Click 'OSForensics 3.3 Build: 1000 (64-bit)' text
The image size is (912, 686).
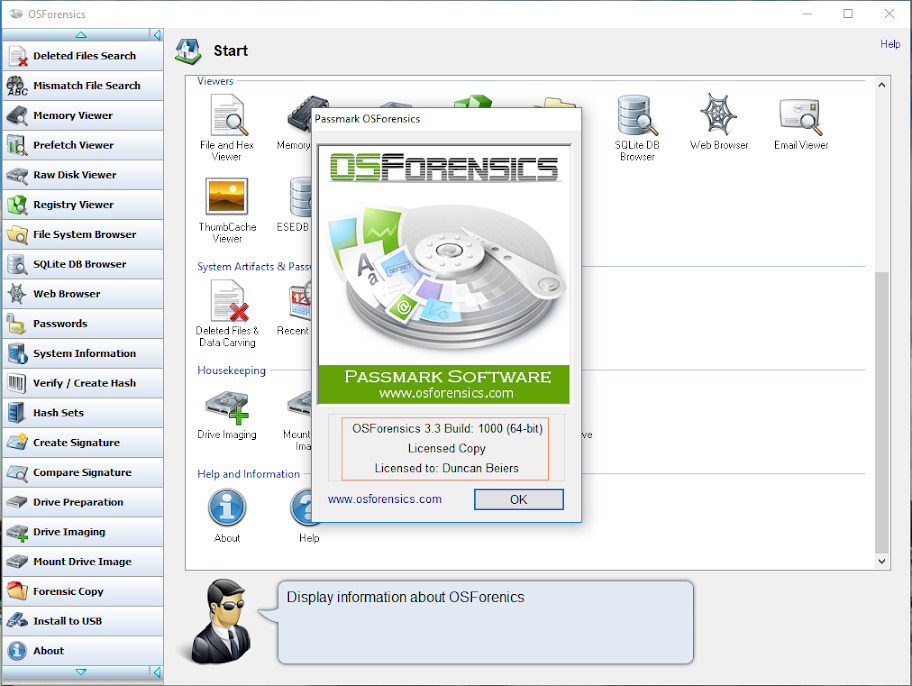447,429
